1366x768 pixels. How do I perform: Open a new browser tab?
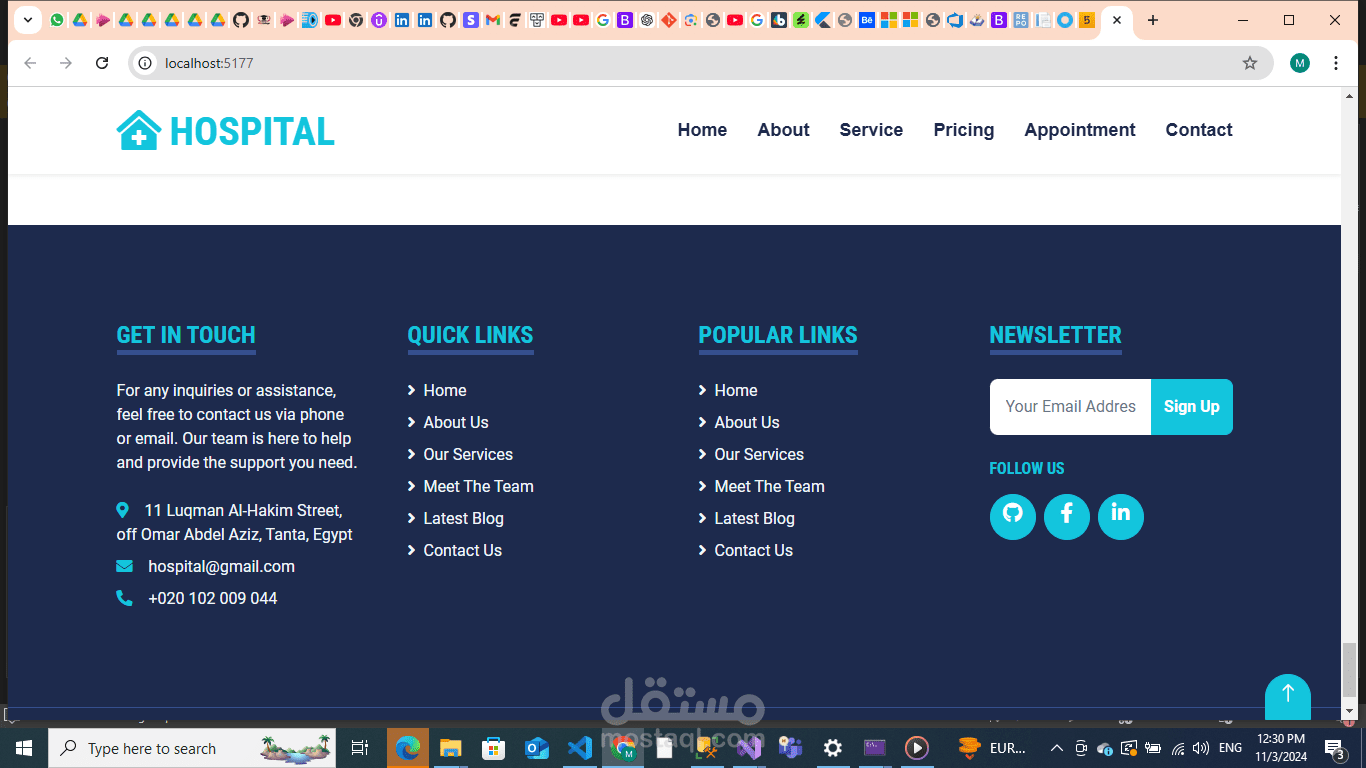pyautogui.click(x=1153, y=20)
